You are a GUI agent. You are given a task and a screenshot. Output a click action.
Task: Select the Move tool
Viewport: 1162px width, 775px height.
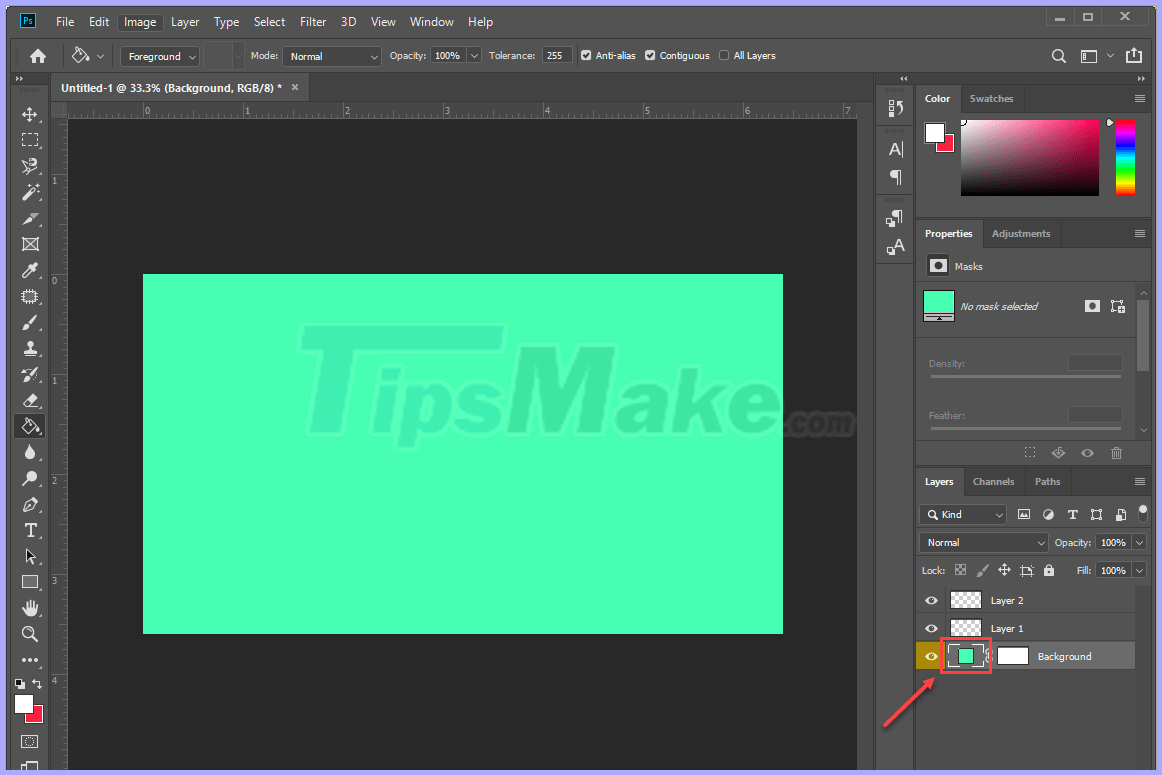point(30,114)
